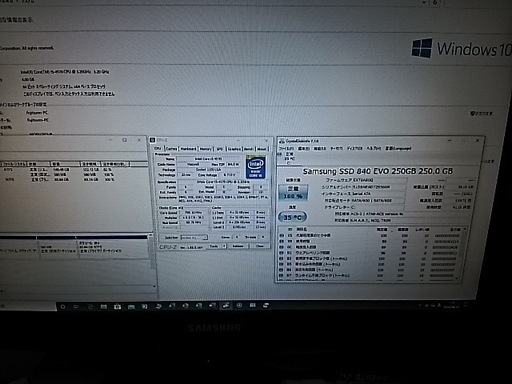Click the ファイルシステム column header in Disk Management
Screen dimensions: 512x384
(x=13, y=164)
